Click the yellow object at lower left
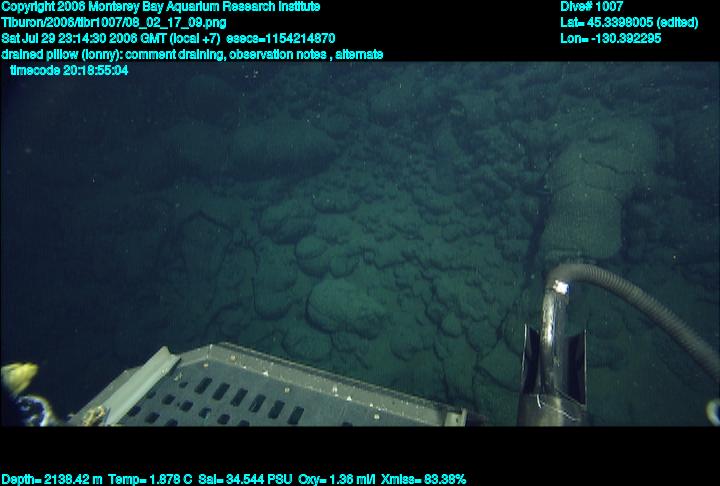 (x=18, y=376)
